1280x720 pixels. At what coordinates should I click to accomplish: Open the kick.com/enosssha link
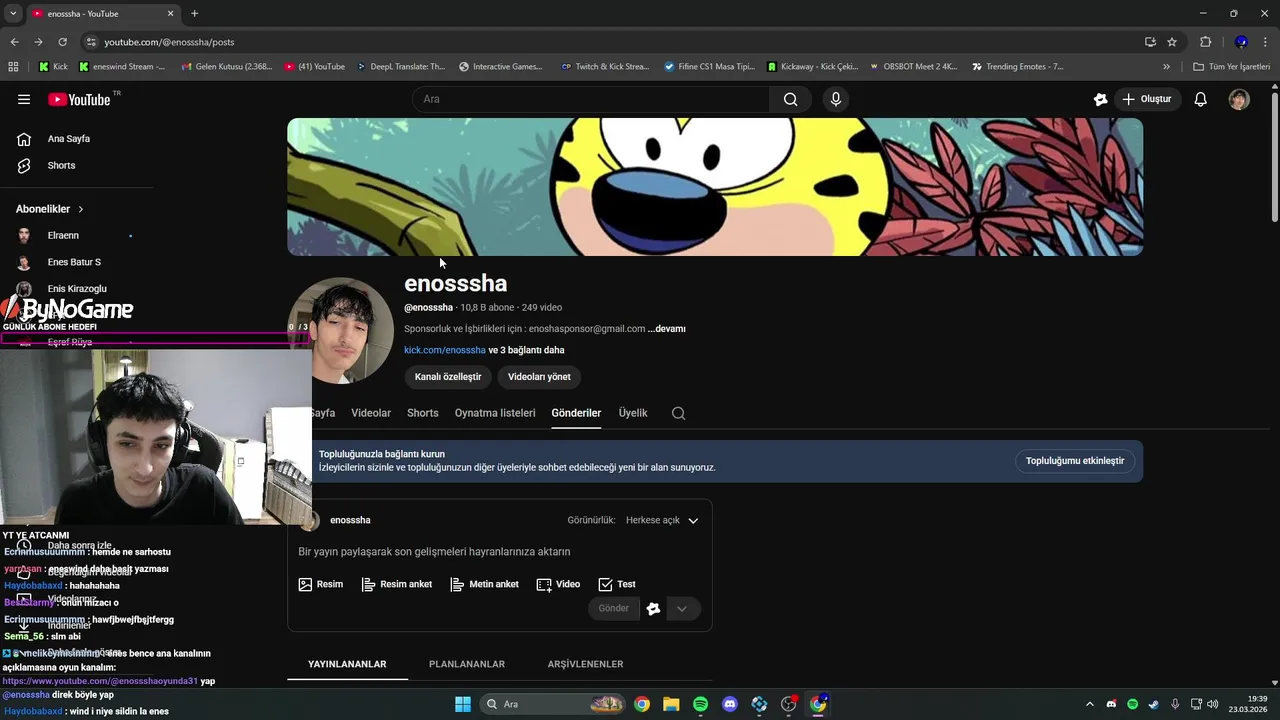(445, 350)
